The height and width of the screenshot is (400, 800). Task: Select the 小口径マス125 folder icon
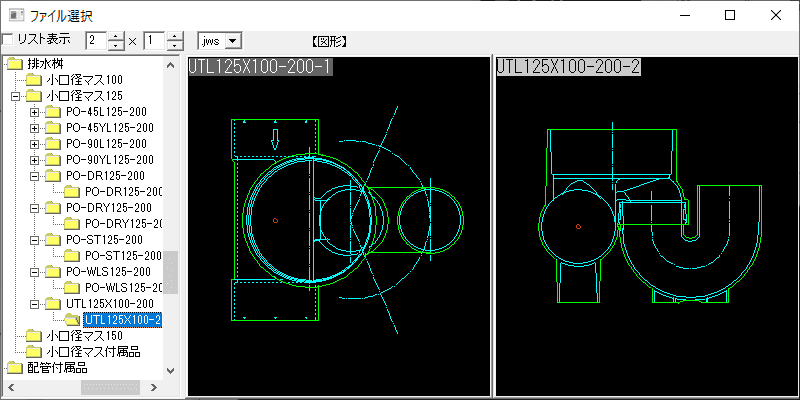(34, 96)
